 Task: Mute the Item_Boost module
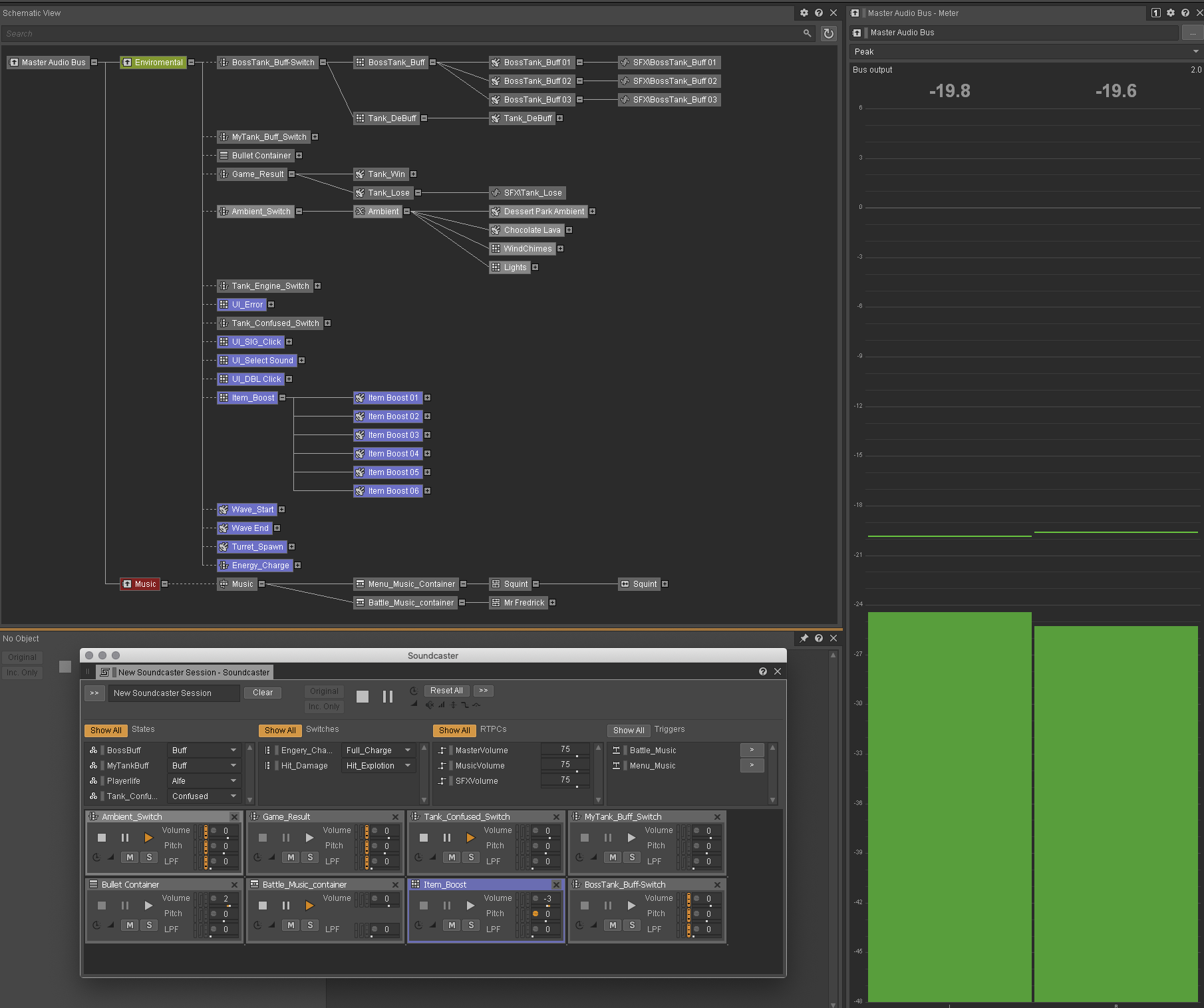coord(452,925)
